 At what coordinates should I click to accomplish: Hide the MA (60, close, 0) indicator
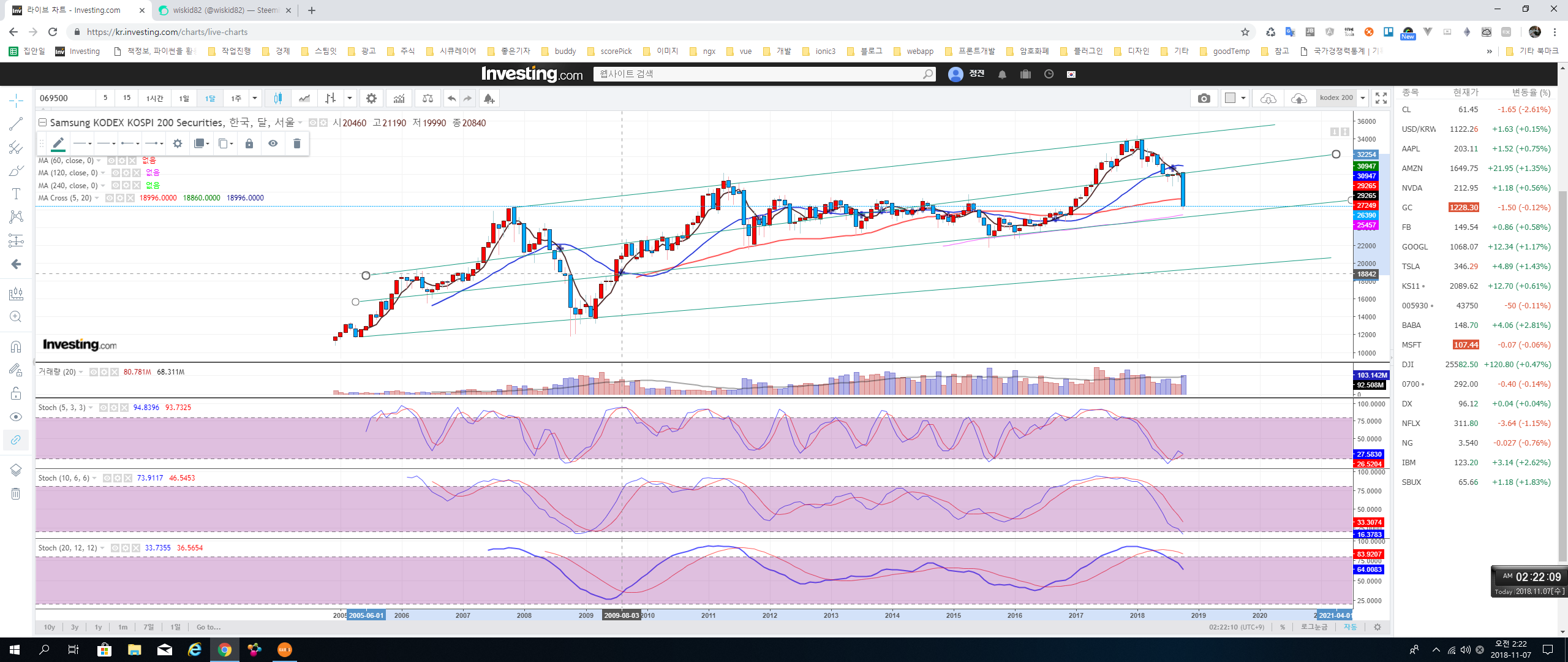coord(112,161)
